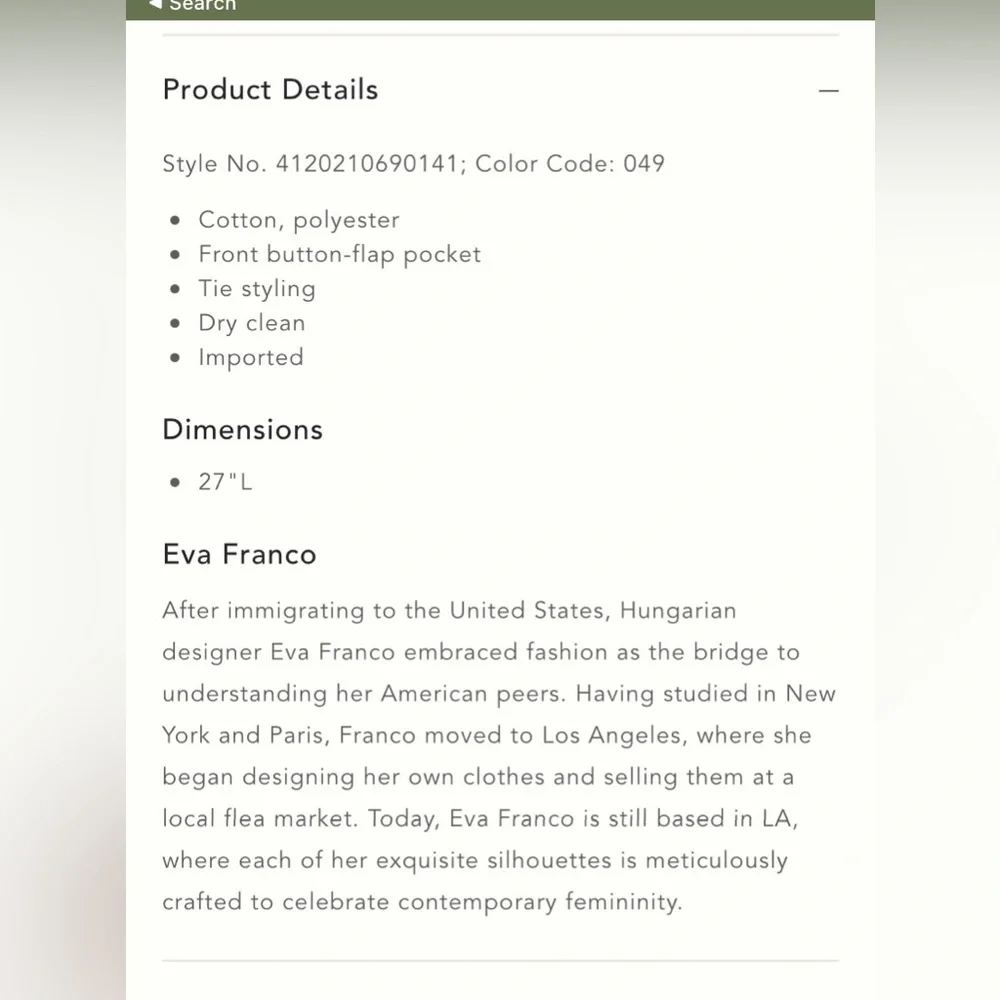
Task: Click the 27"L dimension entry
Action: 225,482
